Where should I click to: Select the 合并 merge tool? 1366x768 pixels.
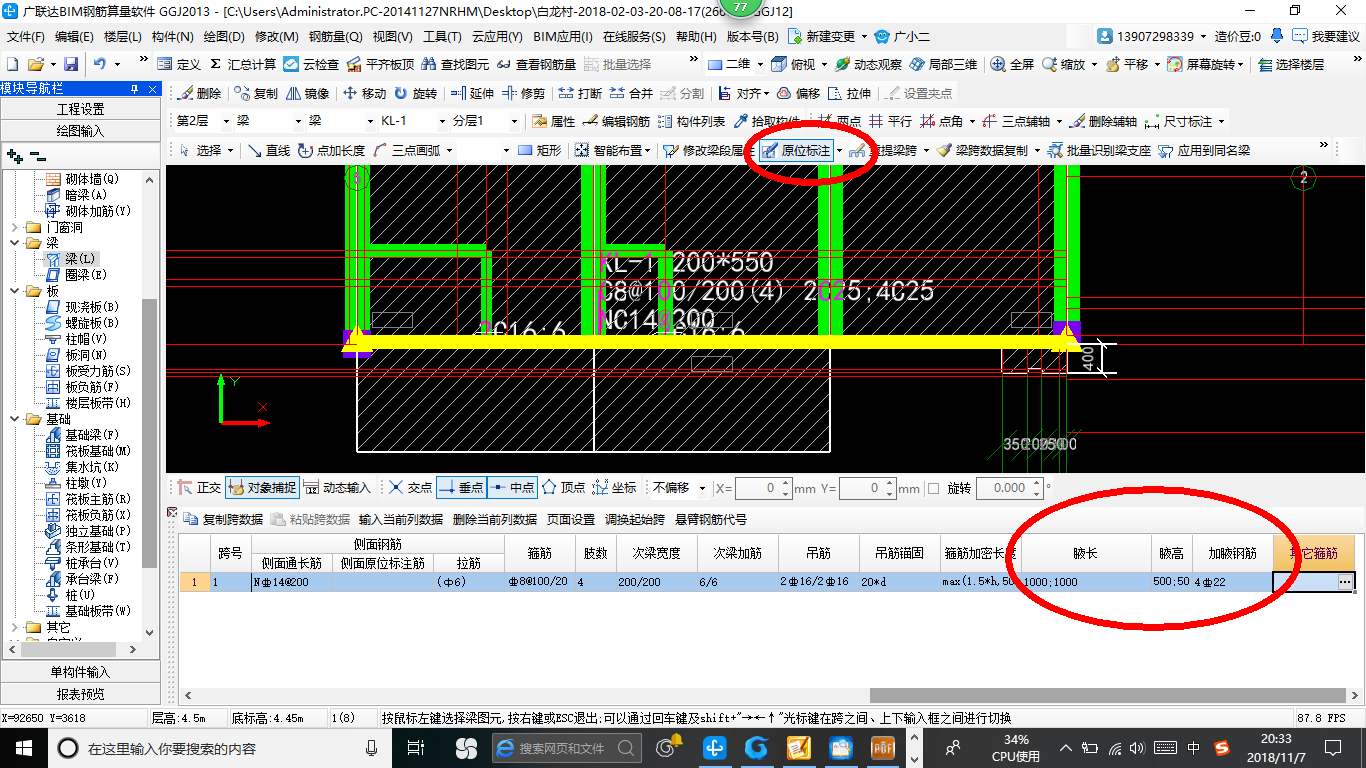(630, 93)
